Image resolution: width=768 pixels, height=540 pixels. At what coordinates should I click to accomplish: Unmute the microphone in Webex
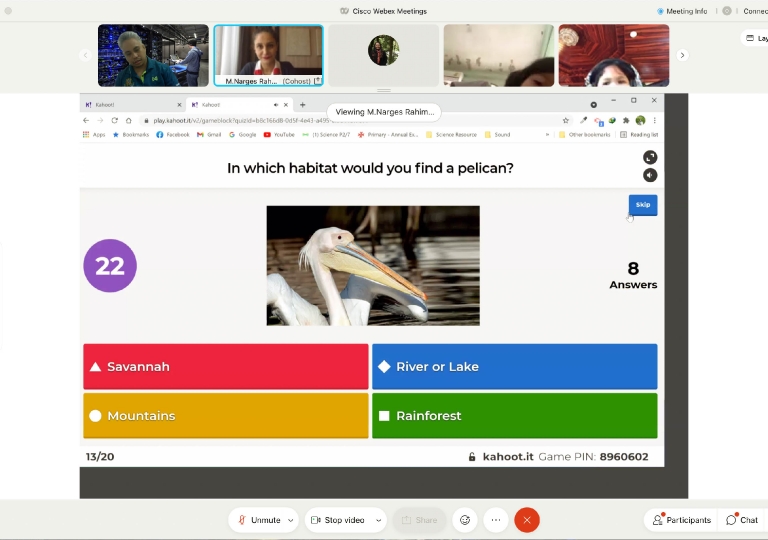(x=259, y=520)
